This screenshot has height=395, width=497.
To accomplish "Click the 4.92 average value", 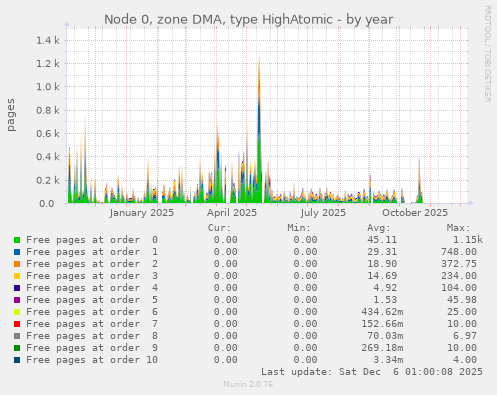I will 385,288.
